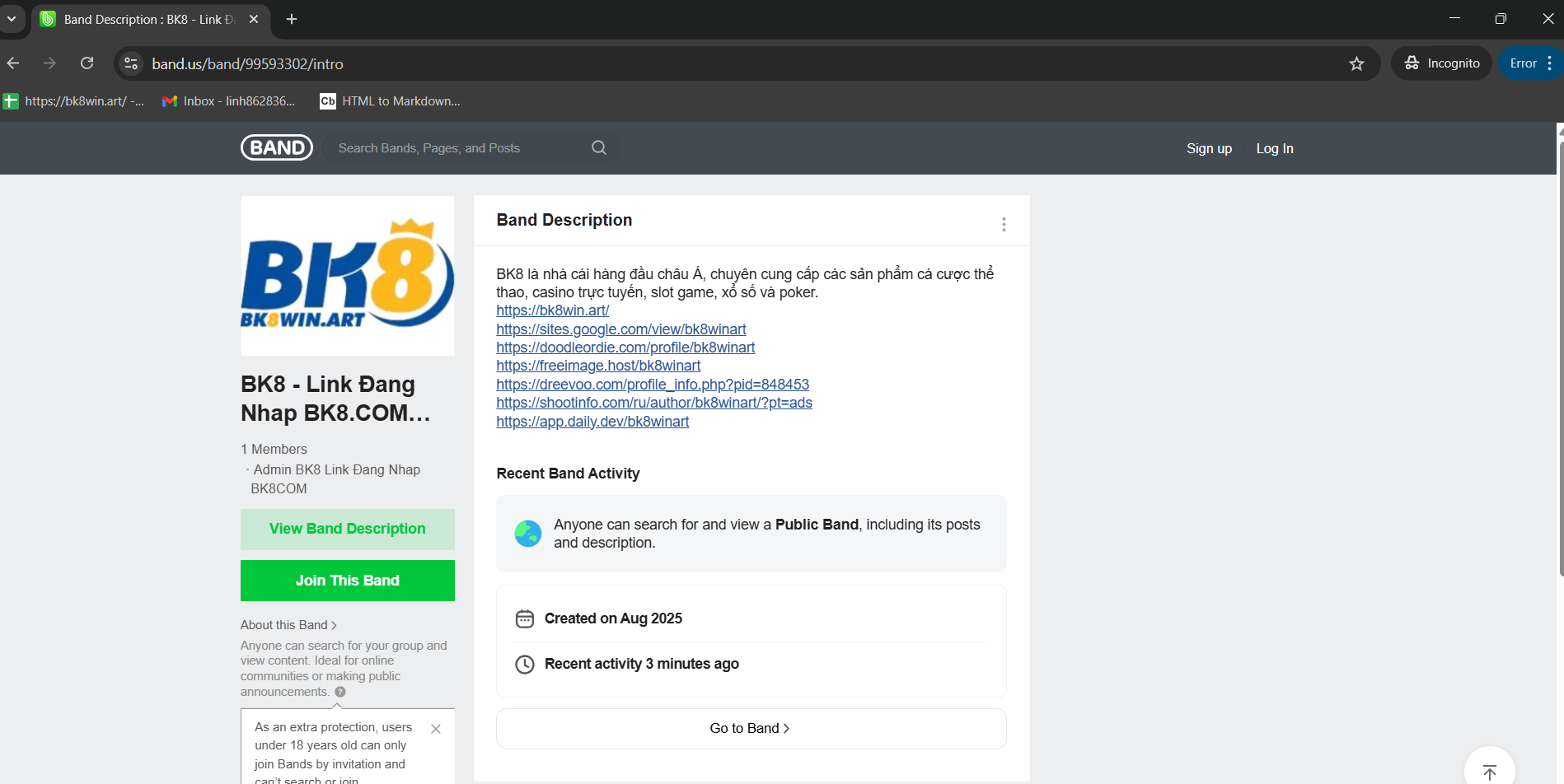Open the browser Error menu
The image size is (1564, 784).
coord(1530,63)
